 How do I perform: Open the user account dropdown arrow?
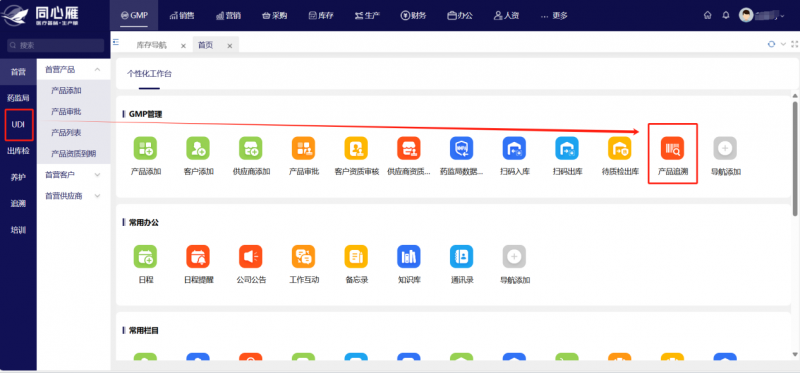tap(783, 16)
